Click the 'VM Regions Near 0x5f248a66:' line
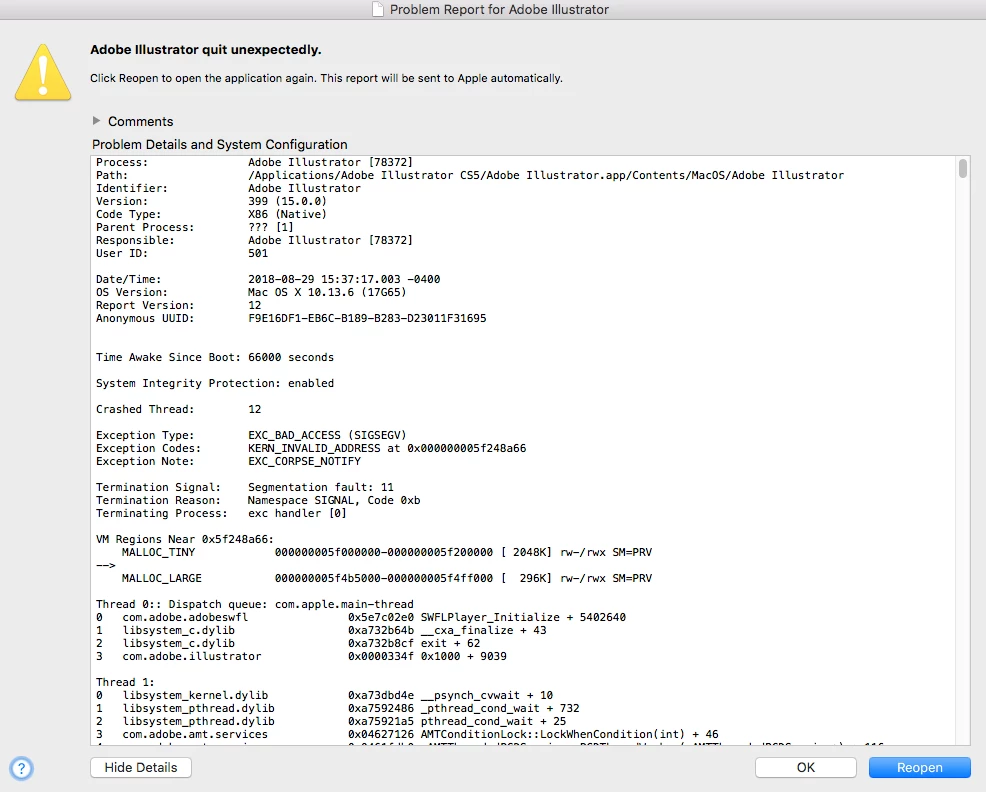This screenshot has width=986, height=792. [x=184, y=540]
